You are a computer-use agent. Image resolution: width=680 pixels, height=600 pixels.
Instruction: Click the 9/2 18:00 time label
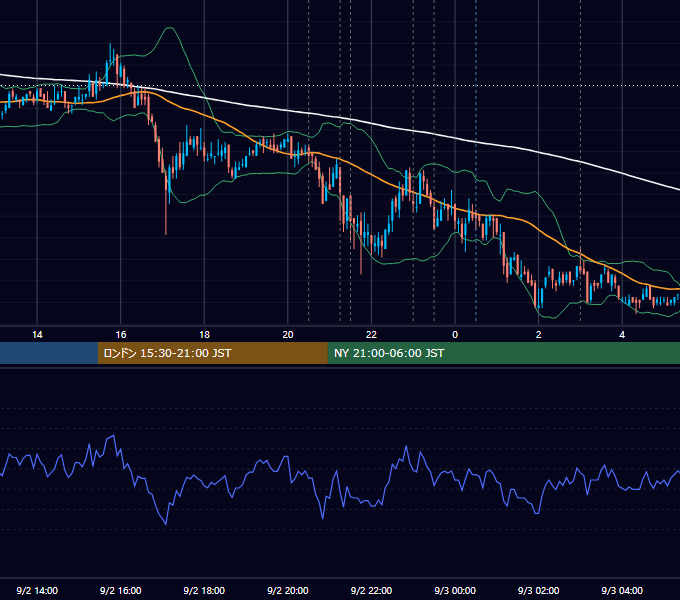(x=204, y=590)
